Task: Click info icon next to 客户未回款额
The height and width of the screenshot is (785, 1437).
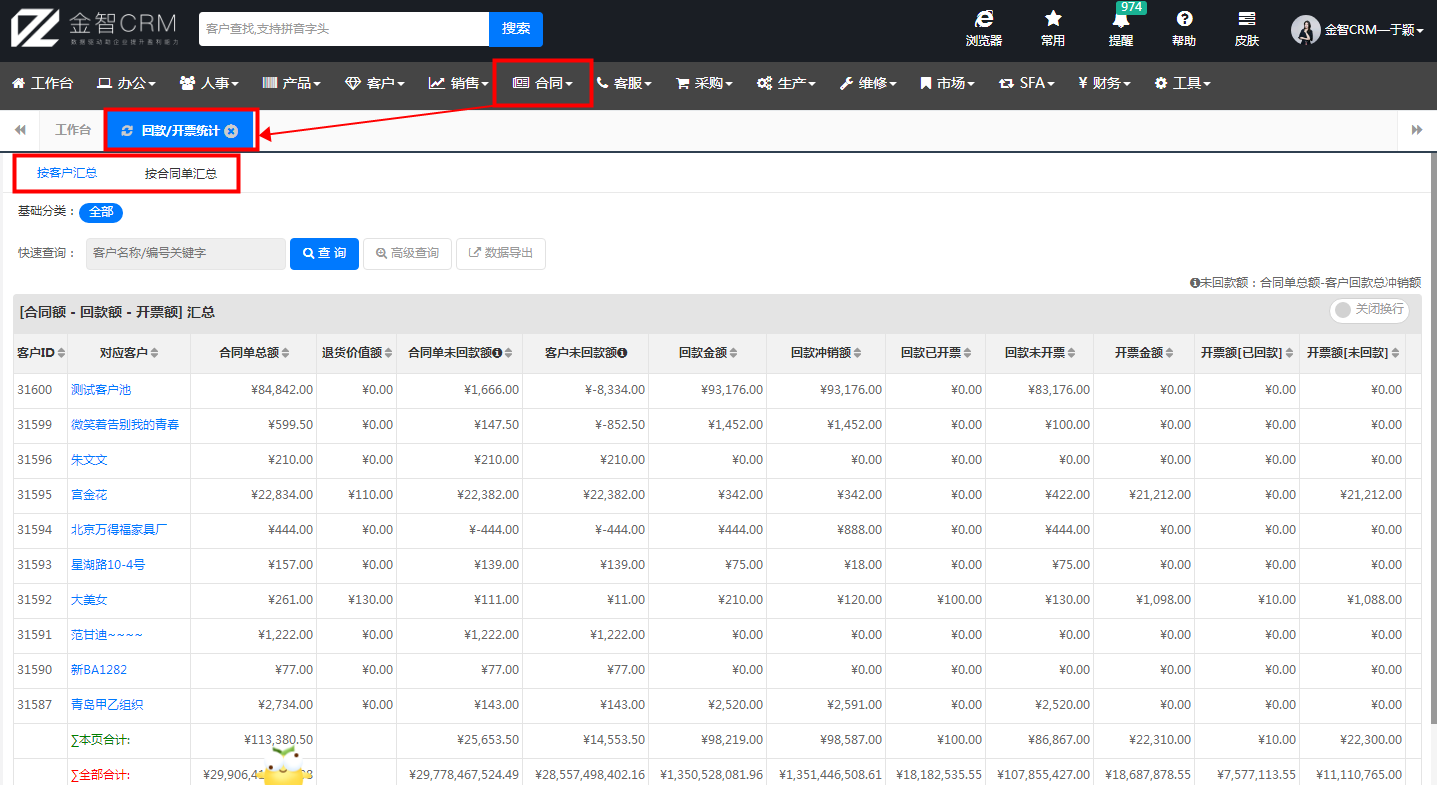Action: [622, 352]
